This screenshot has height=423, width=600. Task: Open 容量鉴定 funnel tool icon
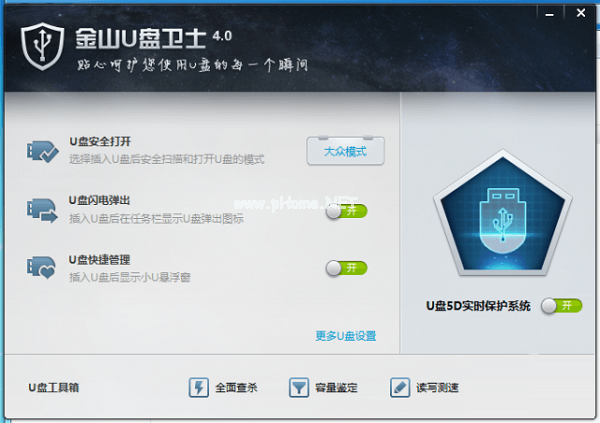[x=299, y=387]
